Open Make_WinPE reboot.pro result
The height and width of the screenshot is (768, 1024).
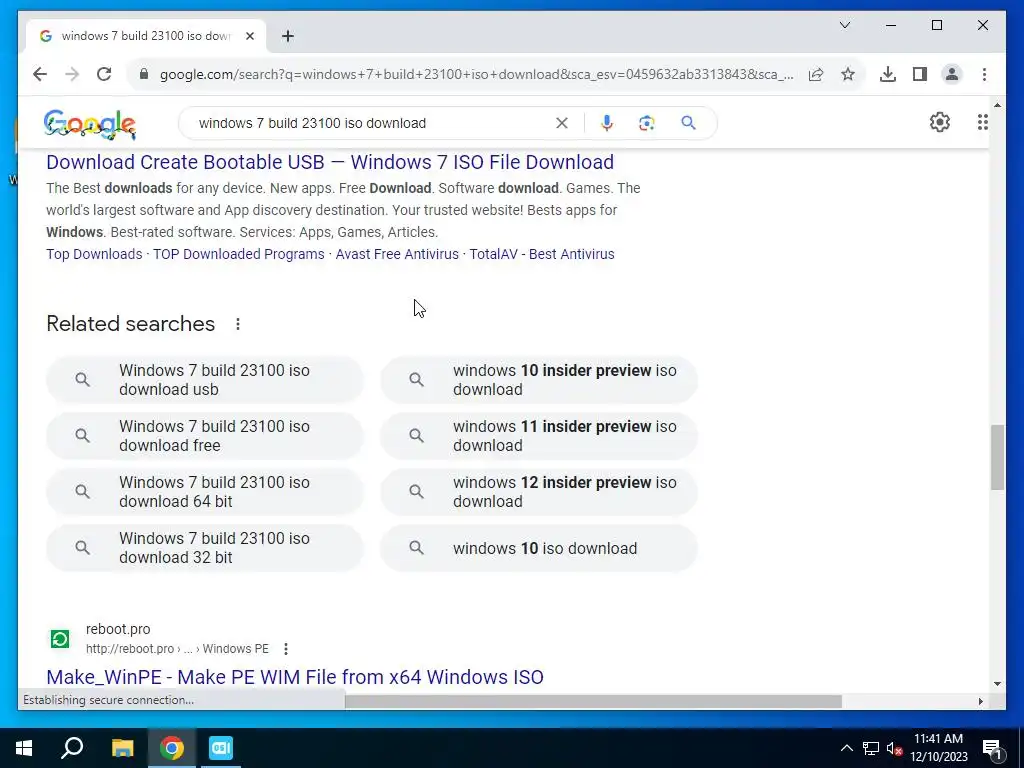click(x=295, y=677)
